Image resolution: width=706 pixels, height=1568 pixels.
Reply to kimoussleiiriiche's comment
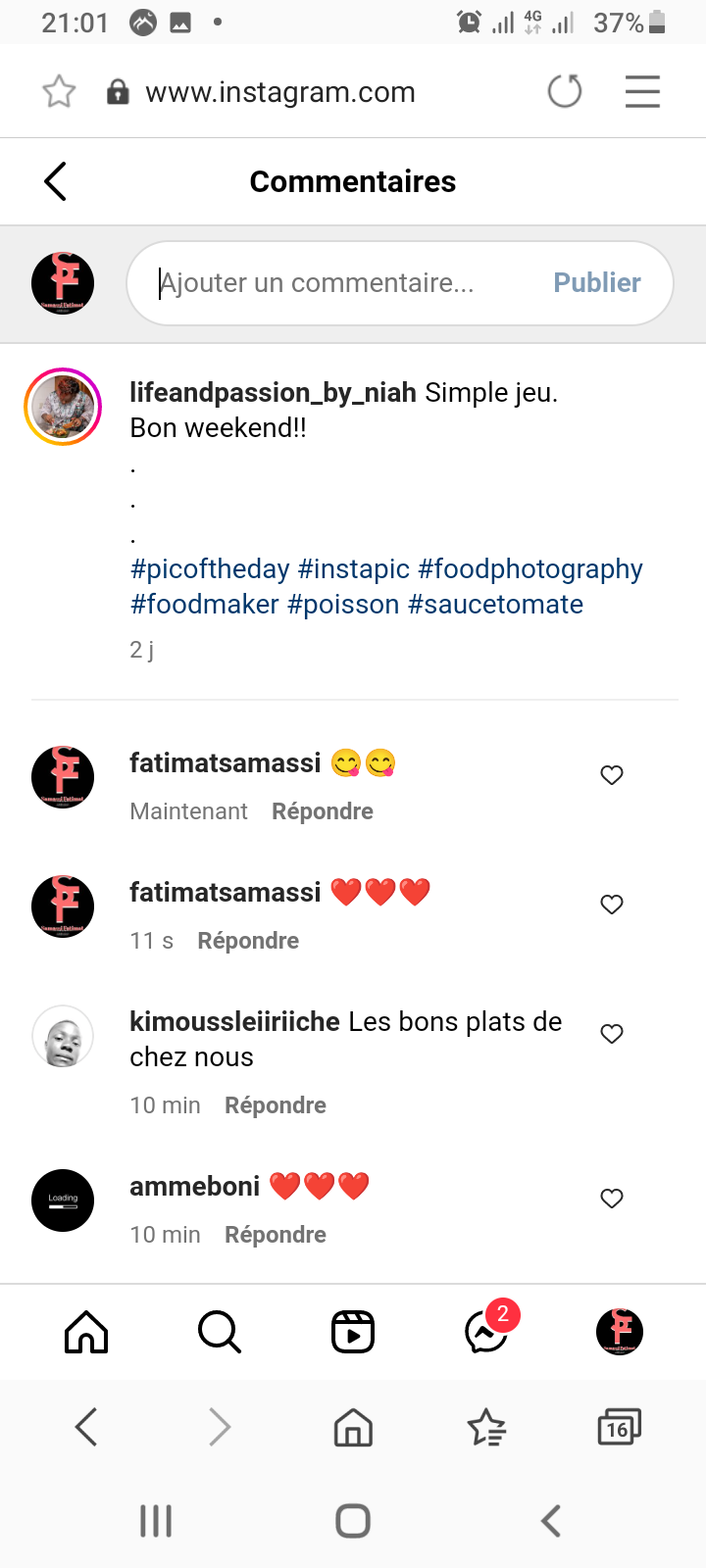click(x=276, y=1105)
